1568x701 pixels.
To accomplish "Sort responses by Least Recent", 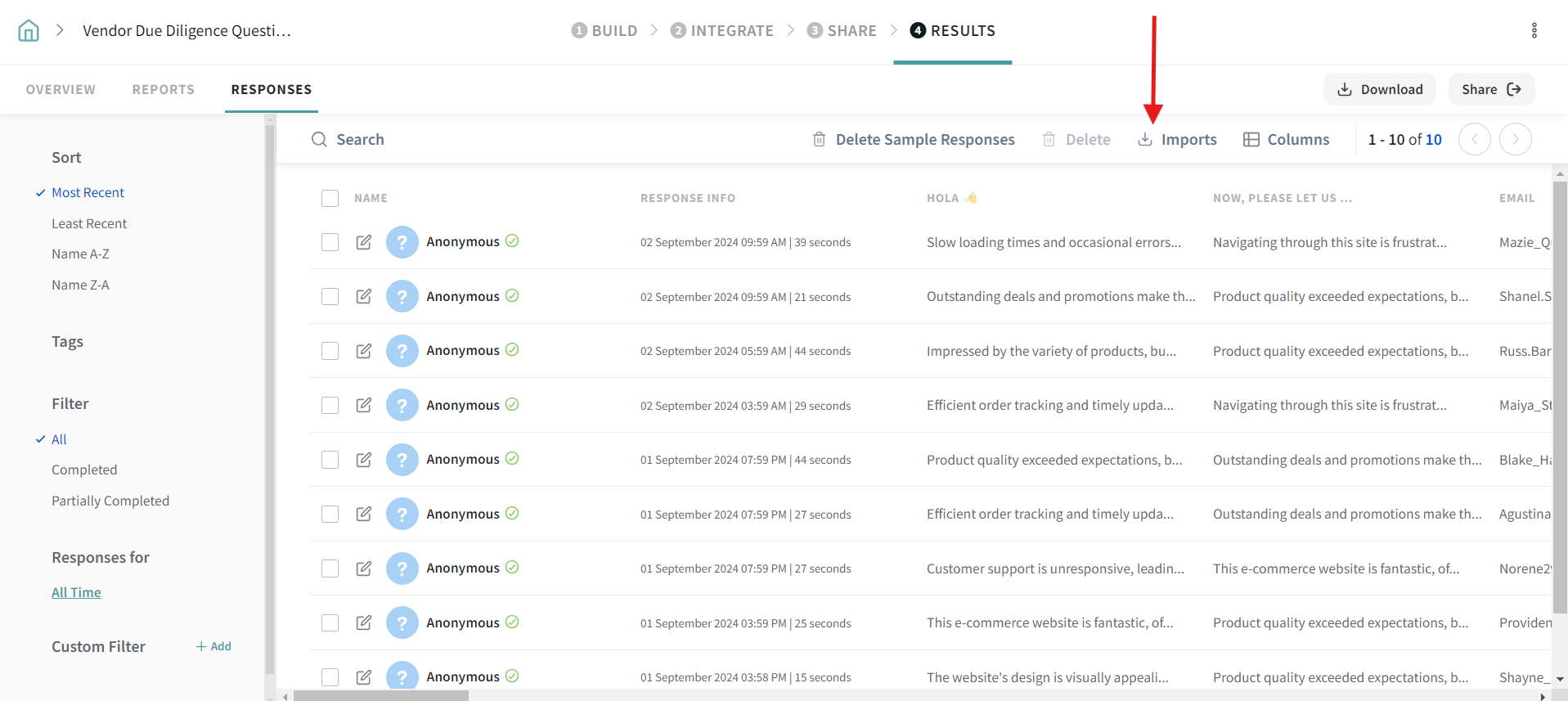I will click(89, 223).
